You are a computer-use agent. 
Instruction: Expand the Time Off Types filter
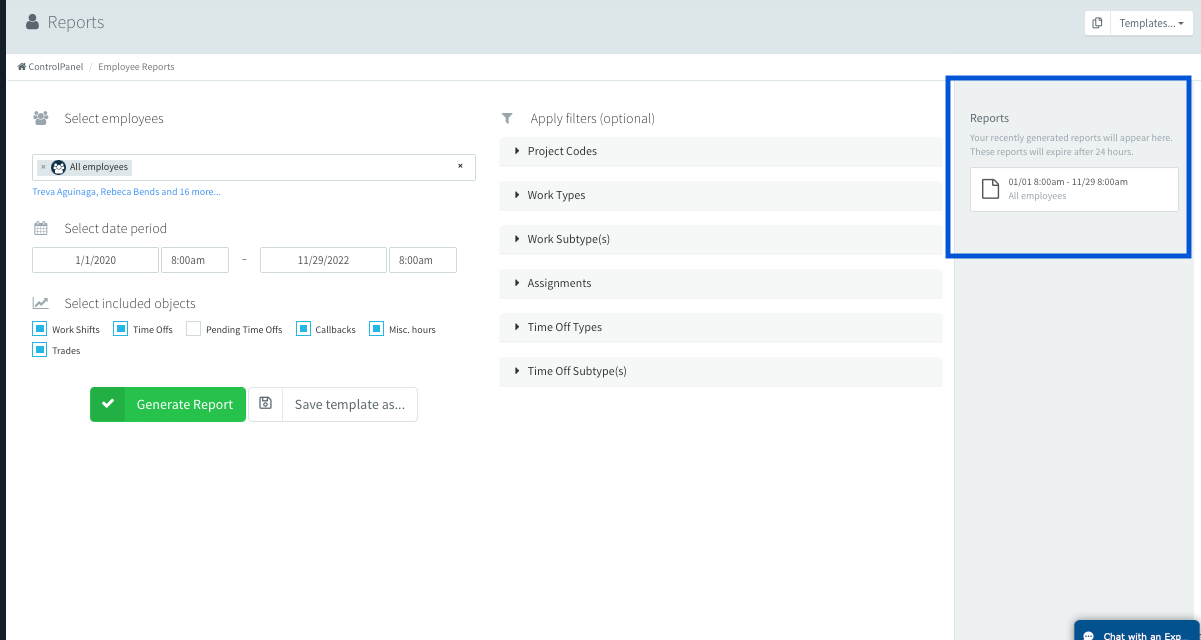click(x=720, y=327)
